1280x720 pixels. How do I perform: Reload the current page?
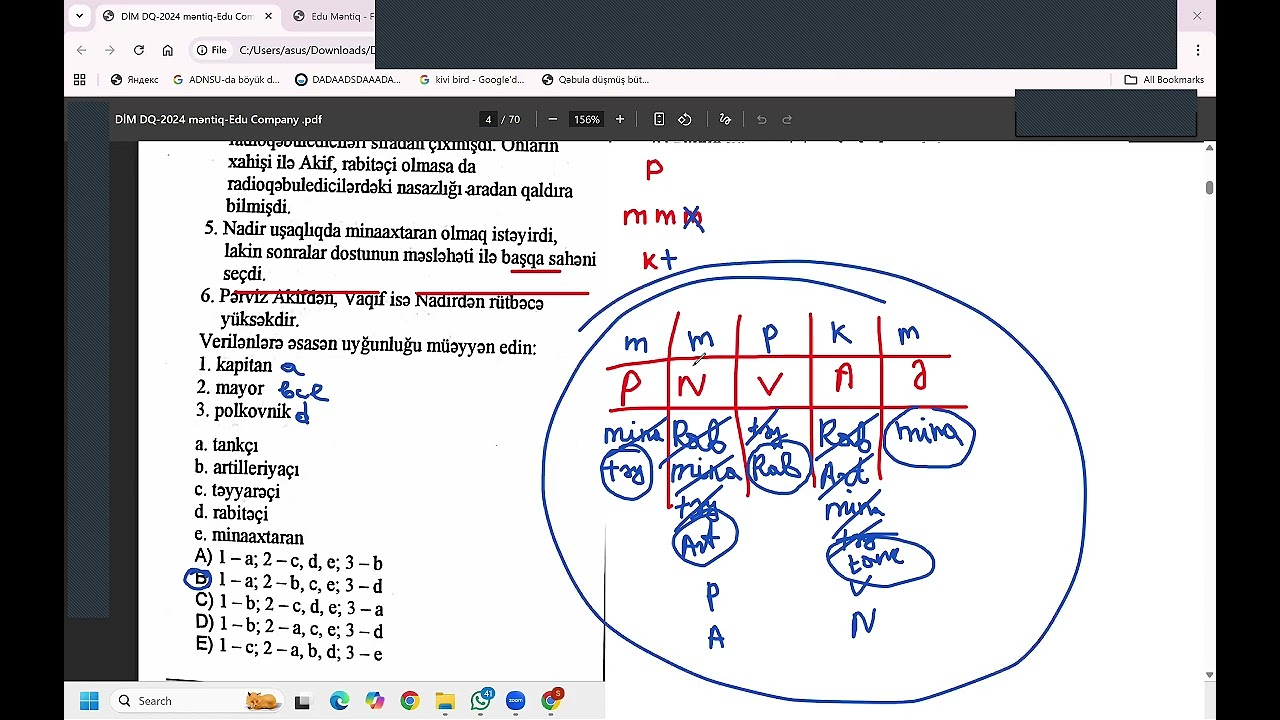point(139,50)
